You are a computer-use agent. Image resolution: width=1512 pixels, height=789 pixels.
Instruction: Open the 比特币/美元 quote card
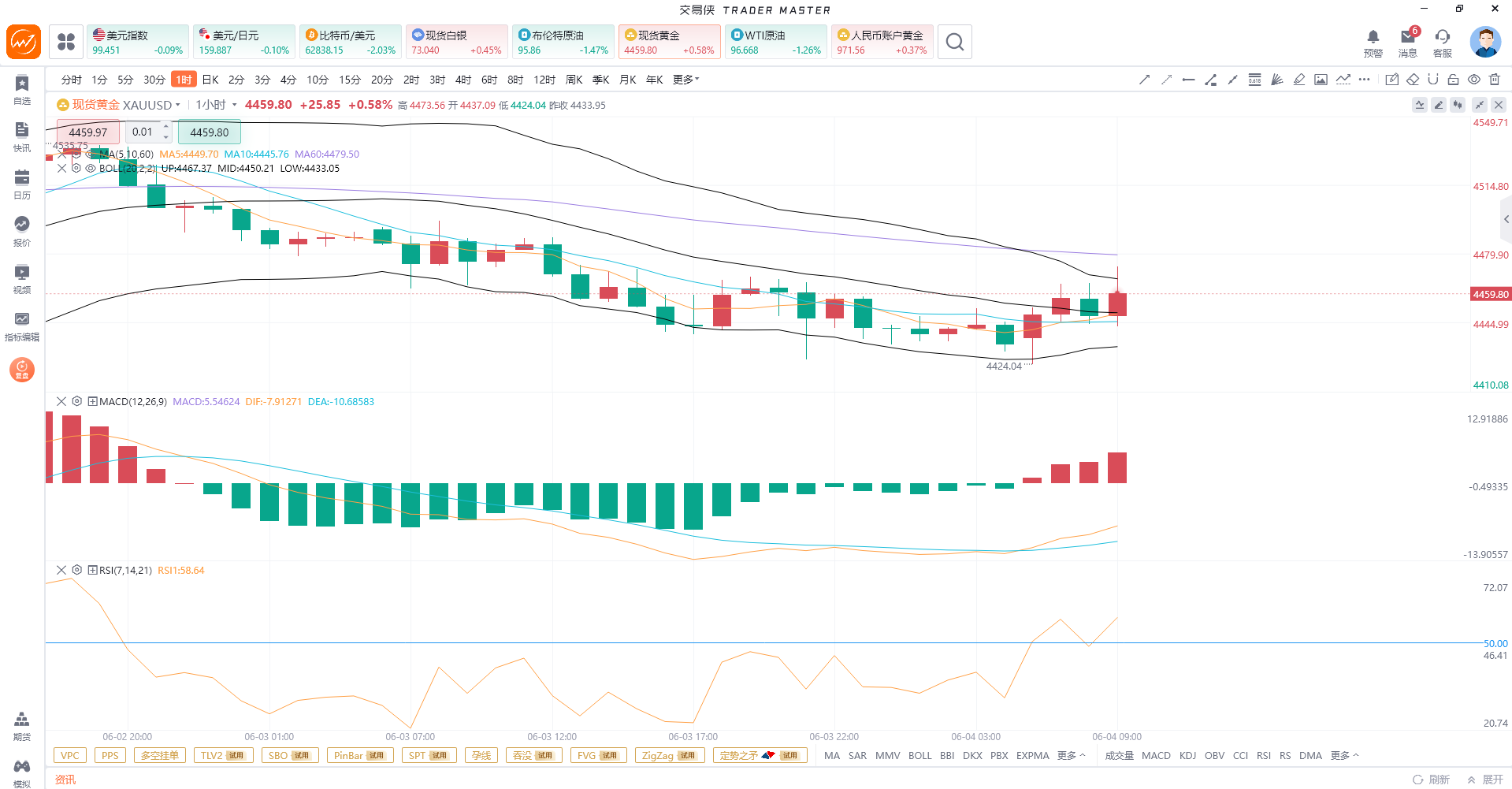[351, 42]
